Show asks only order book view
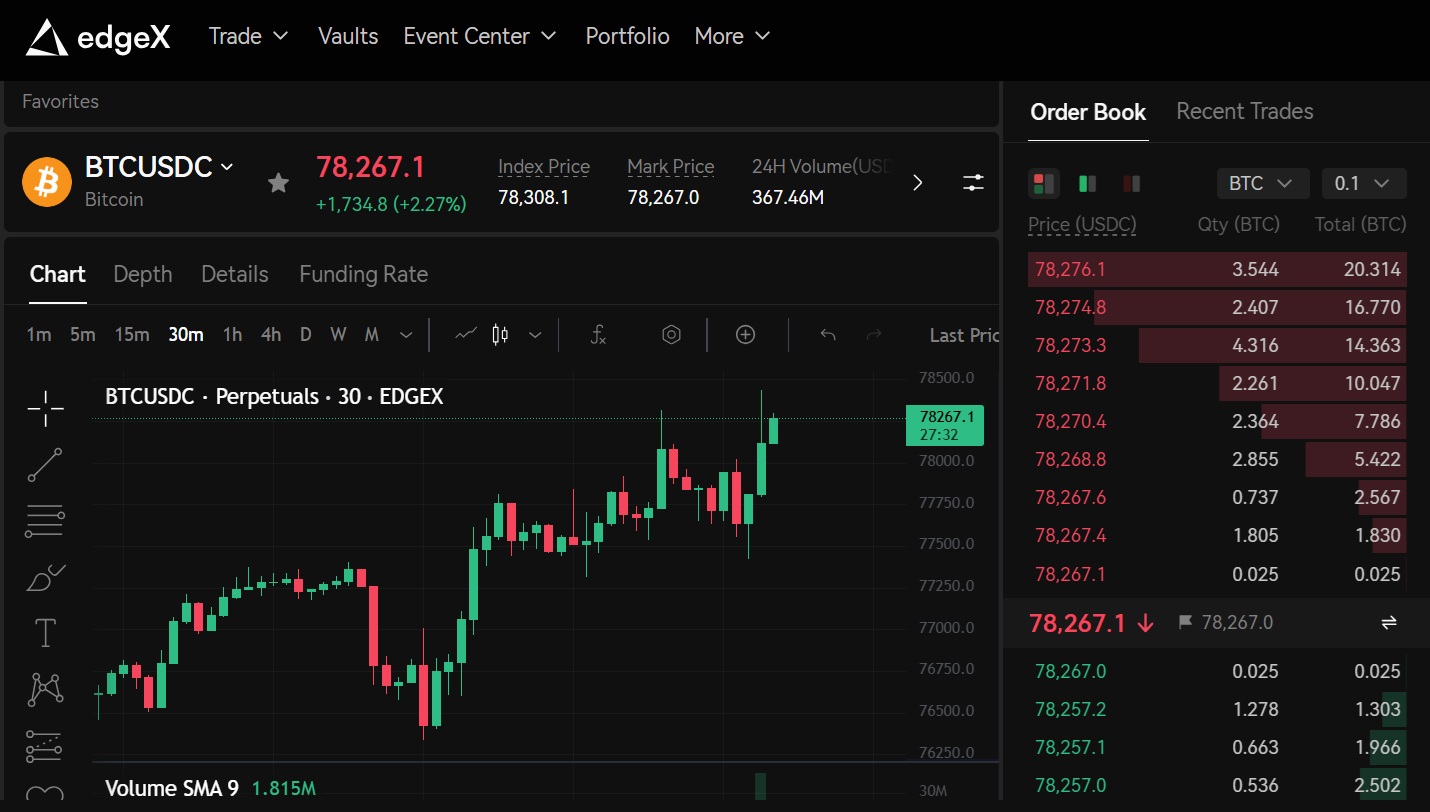The image size is (1430, 812). [1132, 183]
